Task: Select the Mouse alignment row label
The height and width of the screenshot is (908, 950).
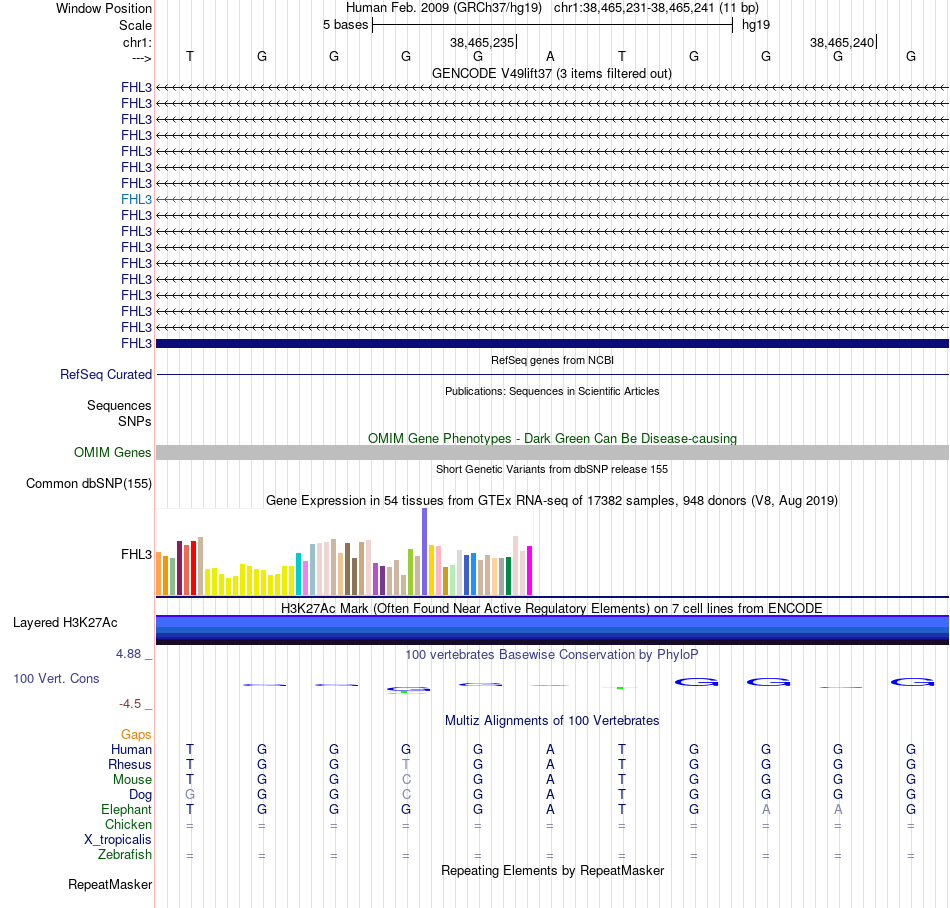Action: [132, 780]
